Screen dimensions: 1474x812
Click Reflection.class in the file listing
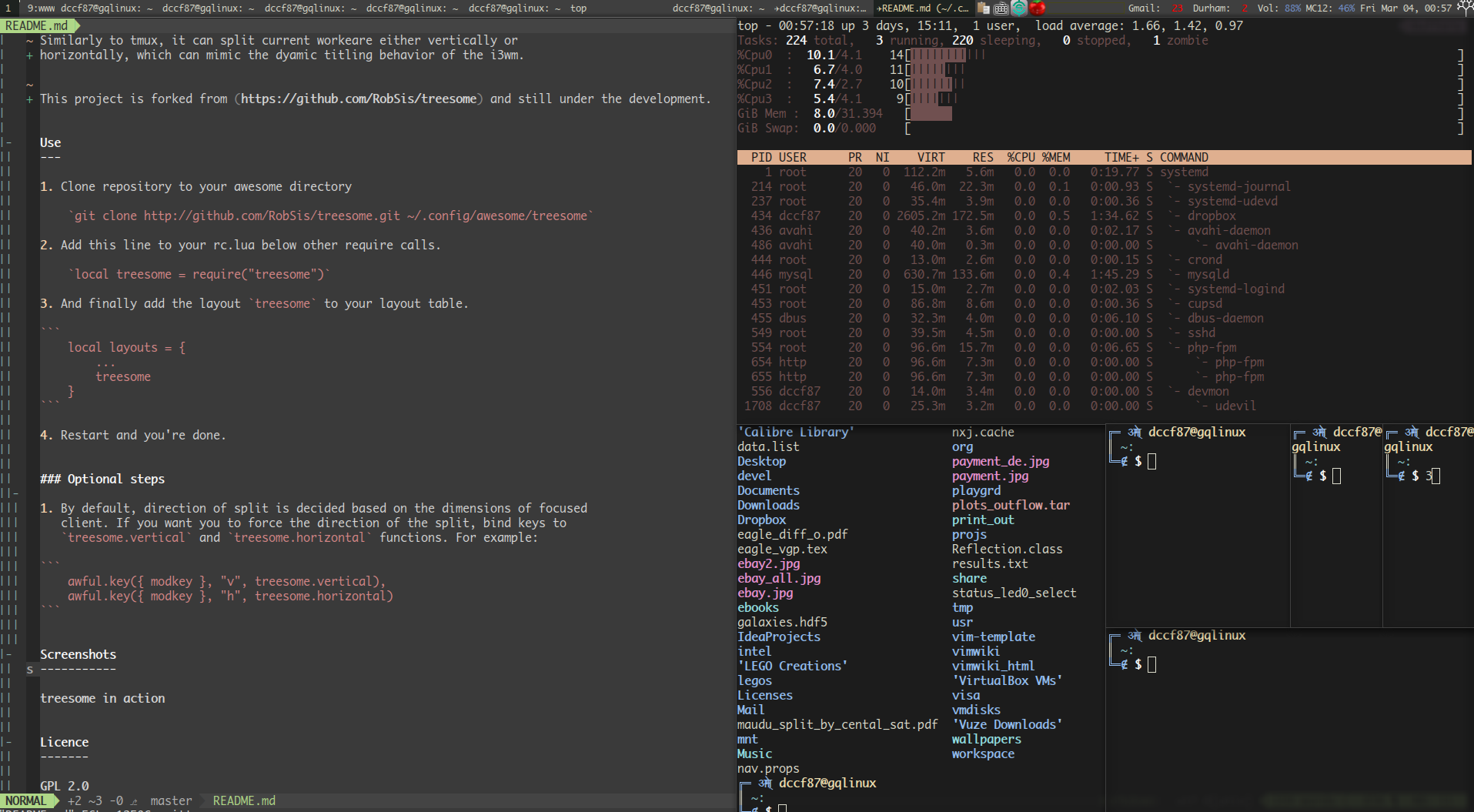point(1007,549)
